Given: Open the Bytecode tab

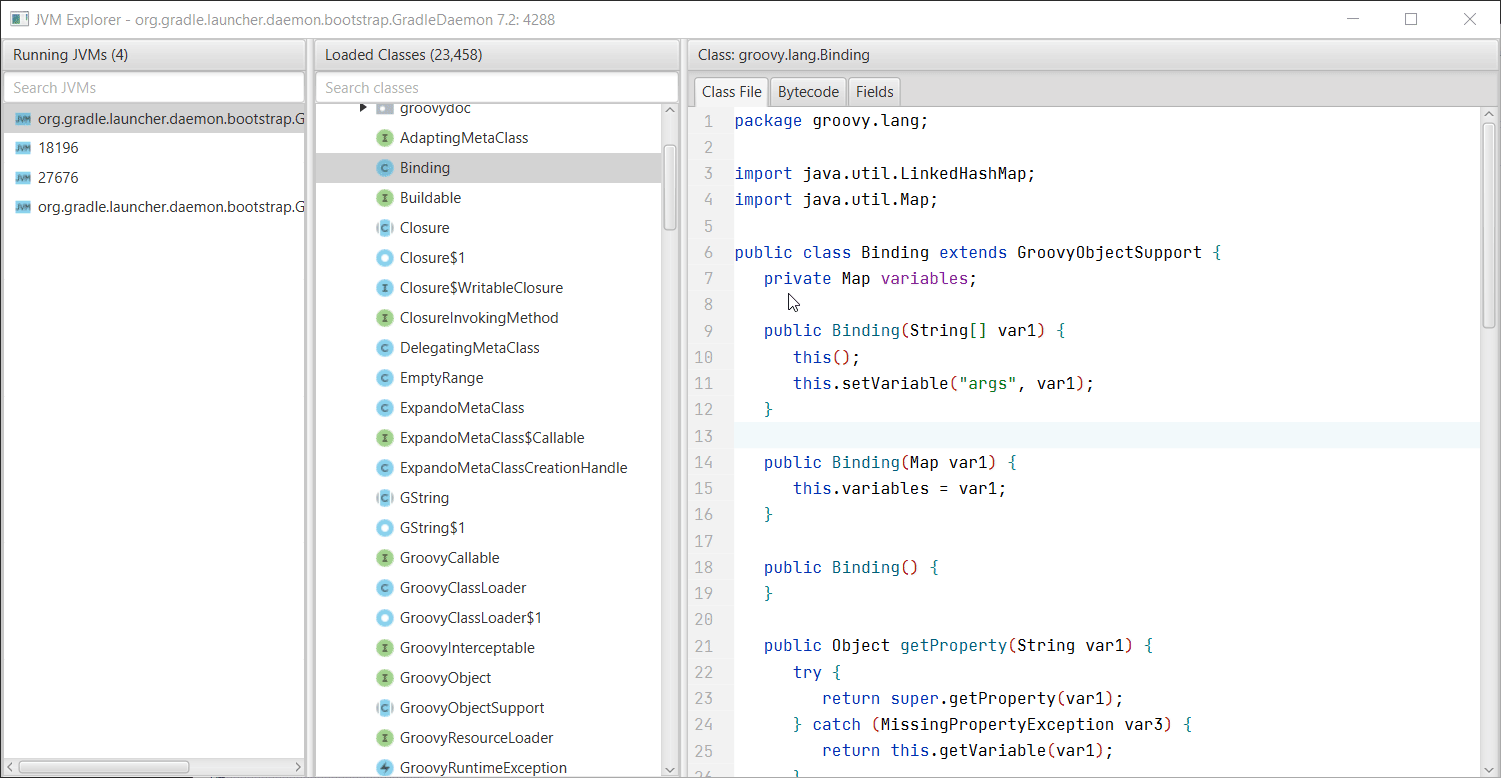Looking at the screenshot, I should pyautogui.click(x=808, y=91).
